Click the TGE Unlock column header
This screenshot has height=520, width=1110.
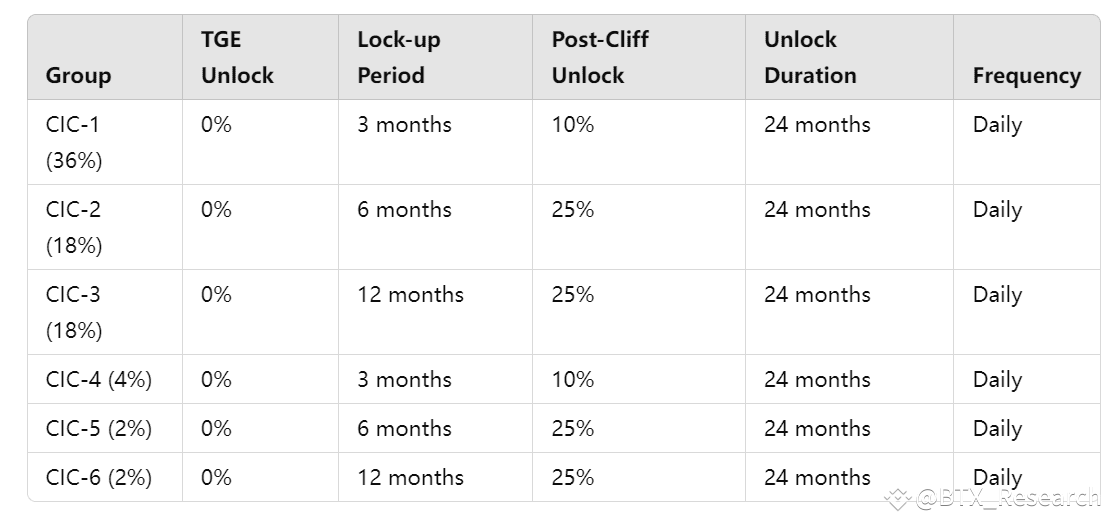click(237, 57)
